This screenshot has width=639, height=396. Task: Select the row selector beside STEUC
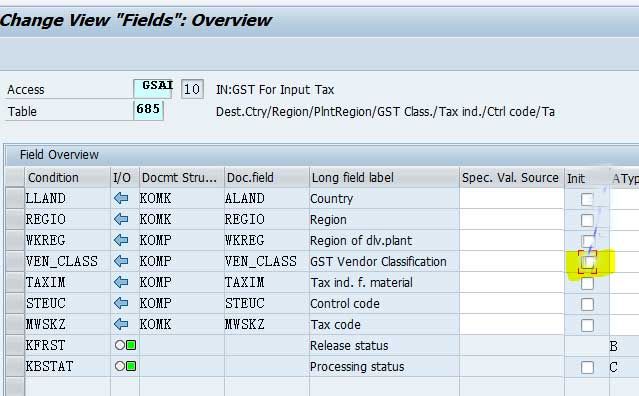(15, 303)
